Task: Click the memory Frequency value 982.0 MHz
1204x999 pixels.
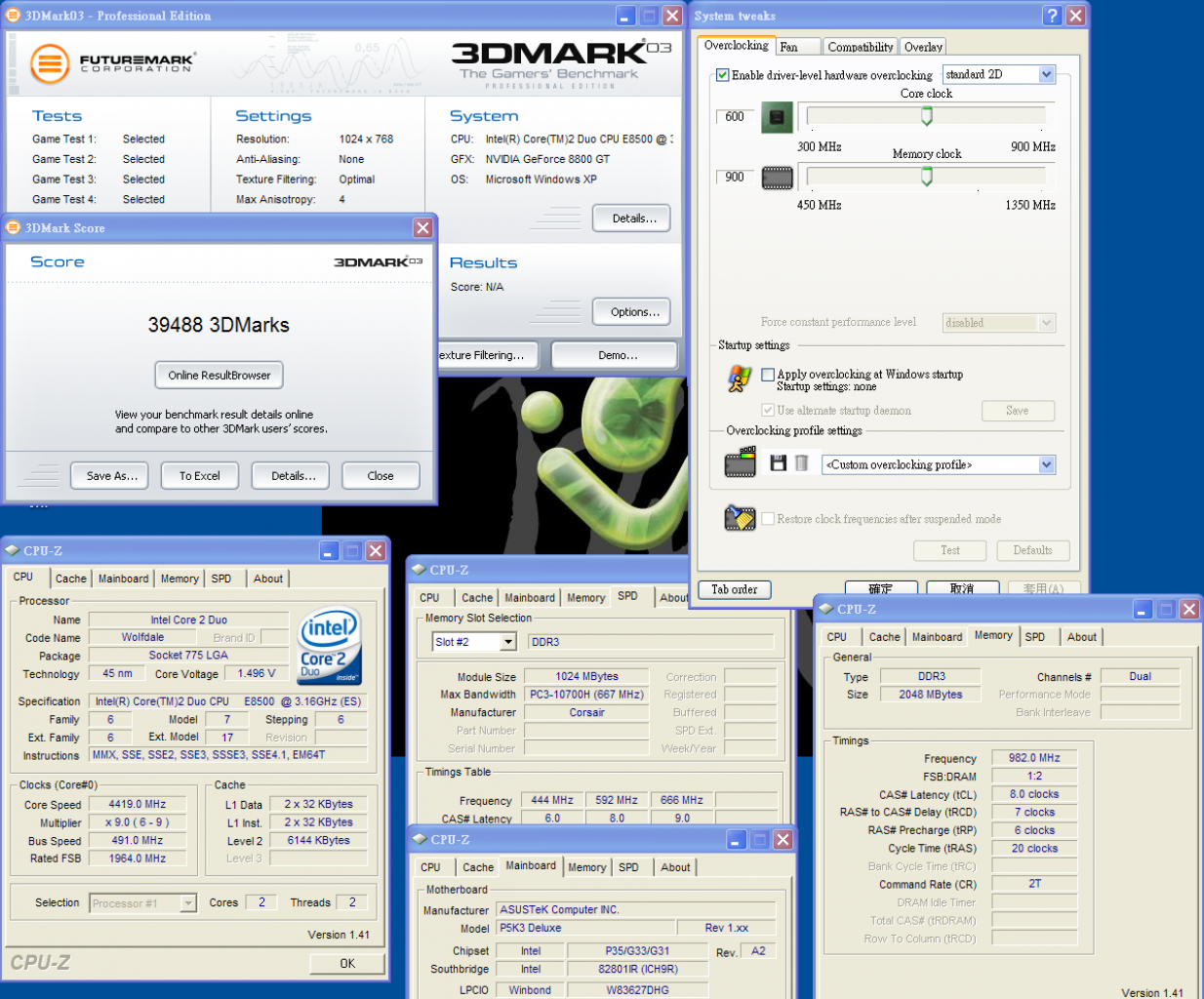Action: (1035, 758)
